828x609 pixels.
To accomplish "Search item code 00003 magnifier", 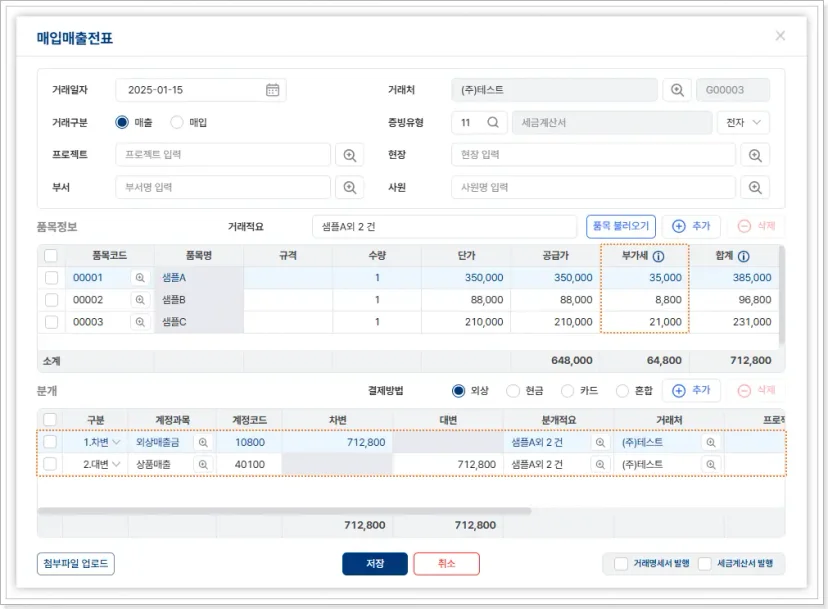I will click(140, 322).
